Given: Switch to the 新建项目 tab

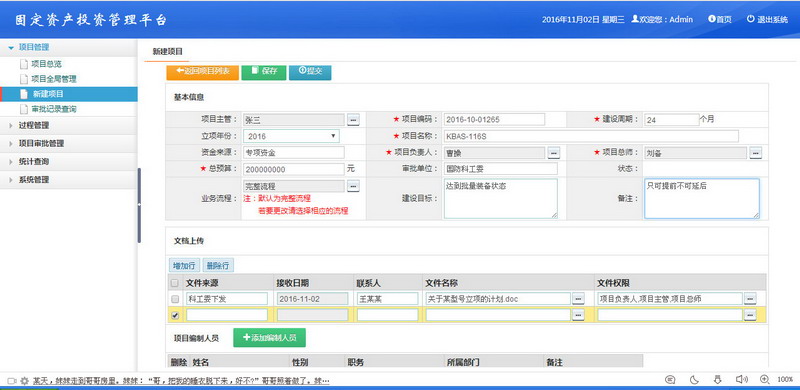Looking at the screenshot, I should click(167, 51).
